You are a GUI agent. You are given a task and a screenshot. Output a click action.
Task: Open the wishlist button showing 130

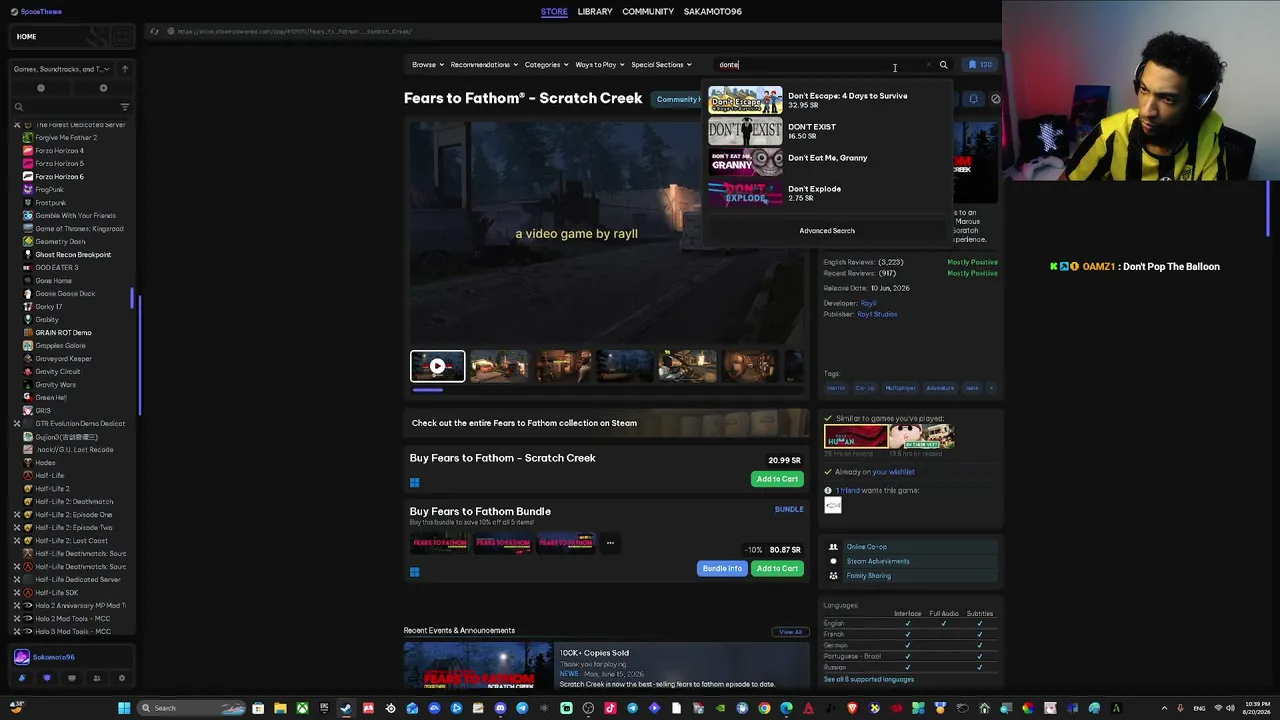(x=979, y=65)
